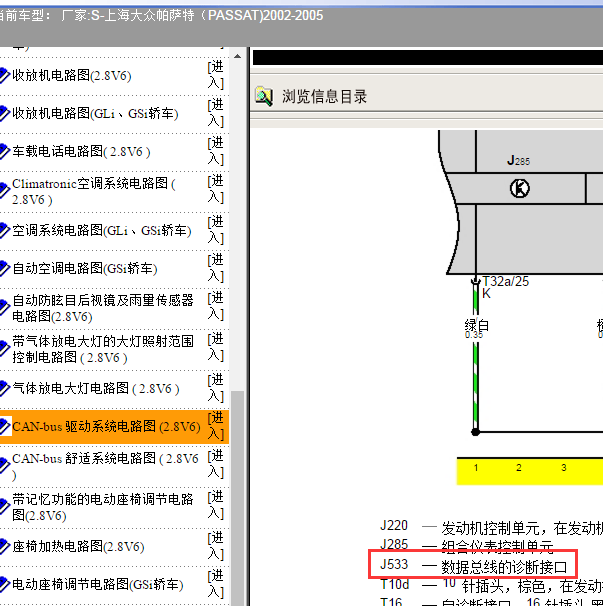Open Climatronic空调系统电路图 link
This screenshot has height=606, width=603.
pyautogui.click(x=94, y=191)
